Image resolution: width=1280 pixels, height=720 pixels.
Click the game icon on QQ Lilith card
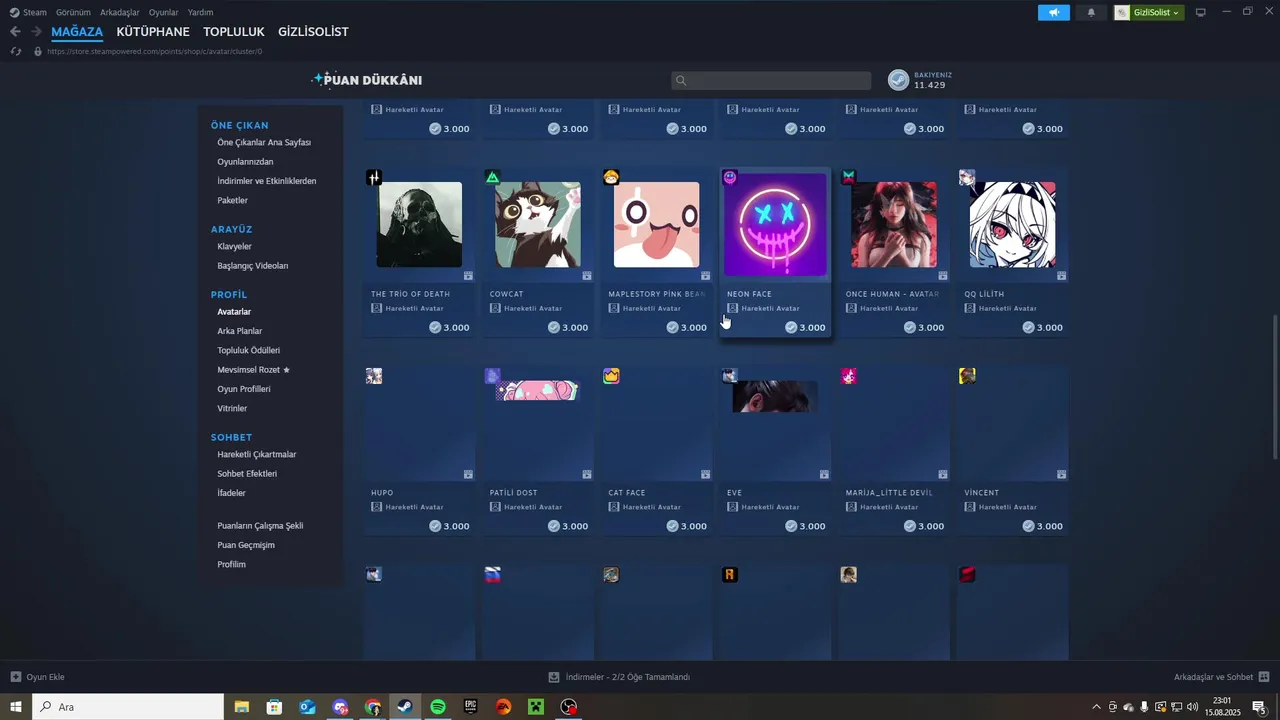(967, 178)
